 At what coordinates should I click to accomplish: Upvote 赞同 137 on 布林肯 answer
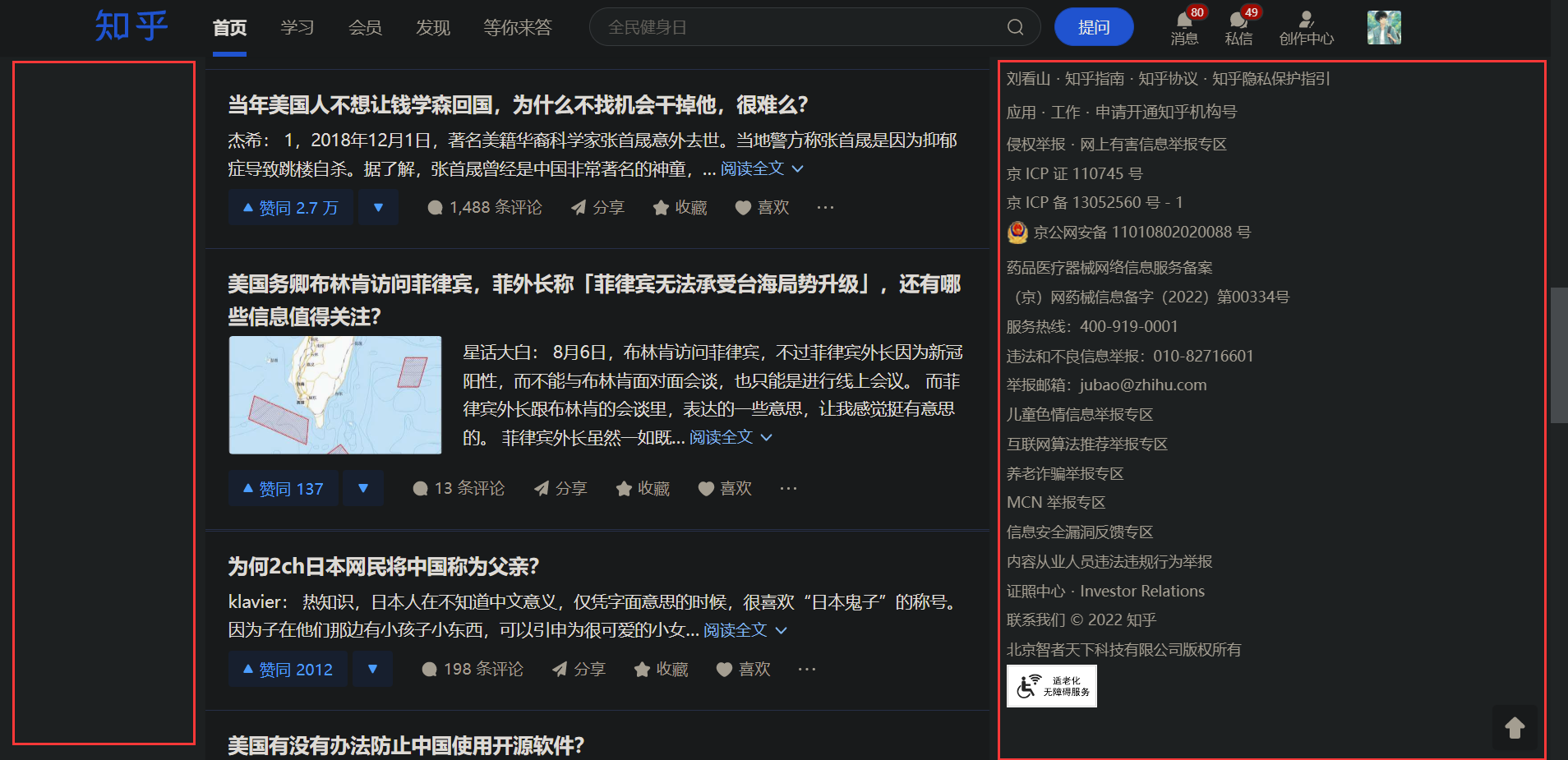pyautogui.click(x=284, y=488)
